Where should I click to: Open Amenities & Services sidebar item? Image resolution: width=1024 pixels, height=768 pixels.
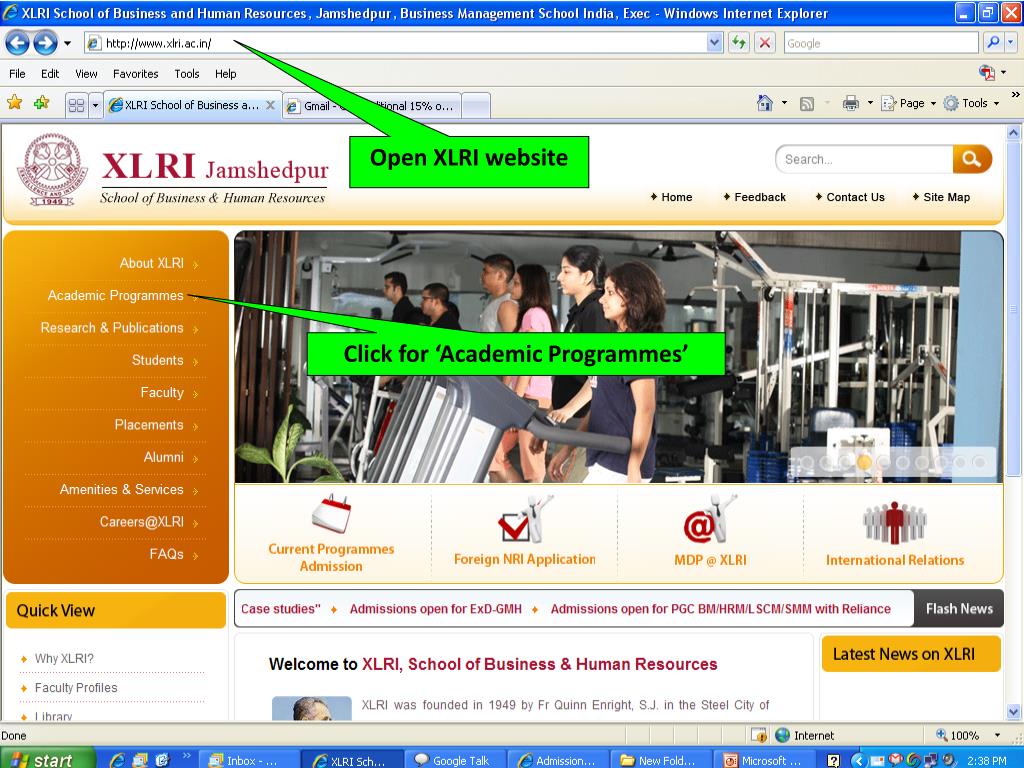pos(121,490)
